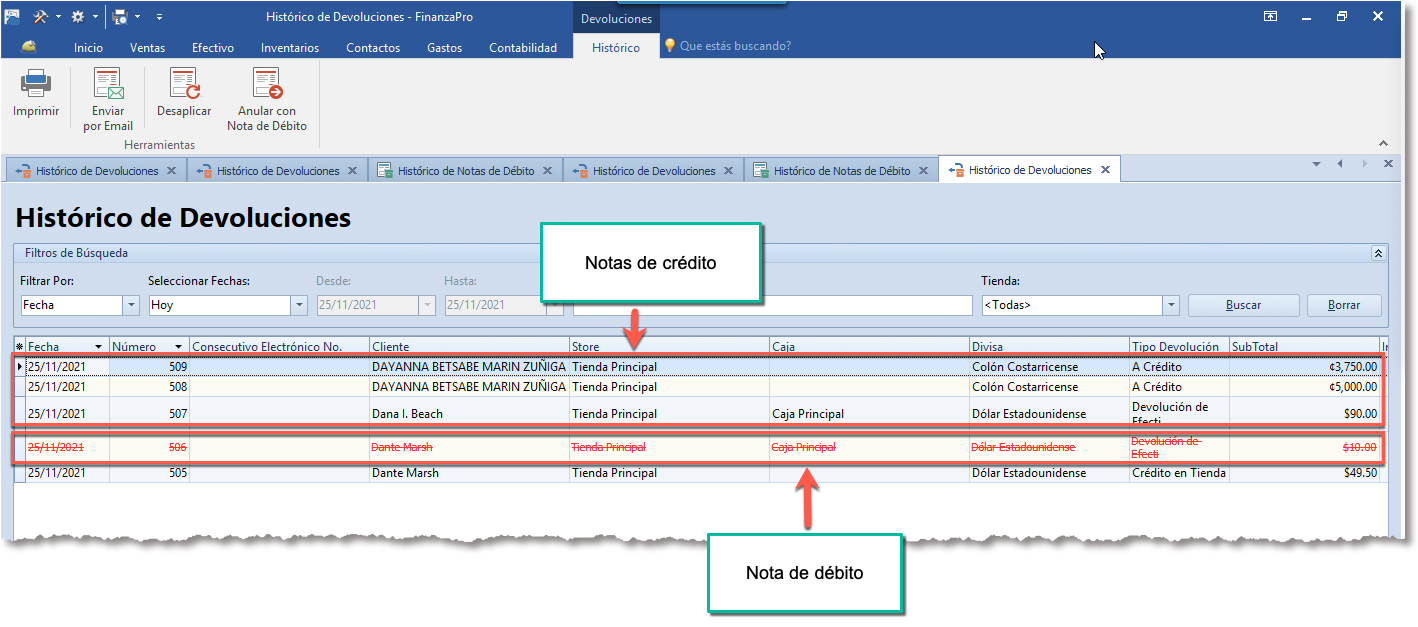The image size is (1418, 627).
Task: Click the quick access printer icon in the title bar
Action: coord(120,16)
